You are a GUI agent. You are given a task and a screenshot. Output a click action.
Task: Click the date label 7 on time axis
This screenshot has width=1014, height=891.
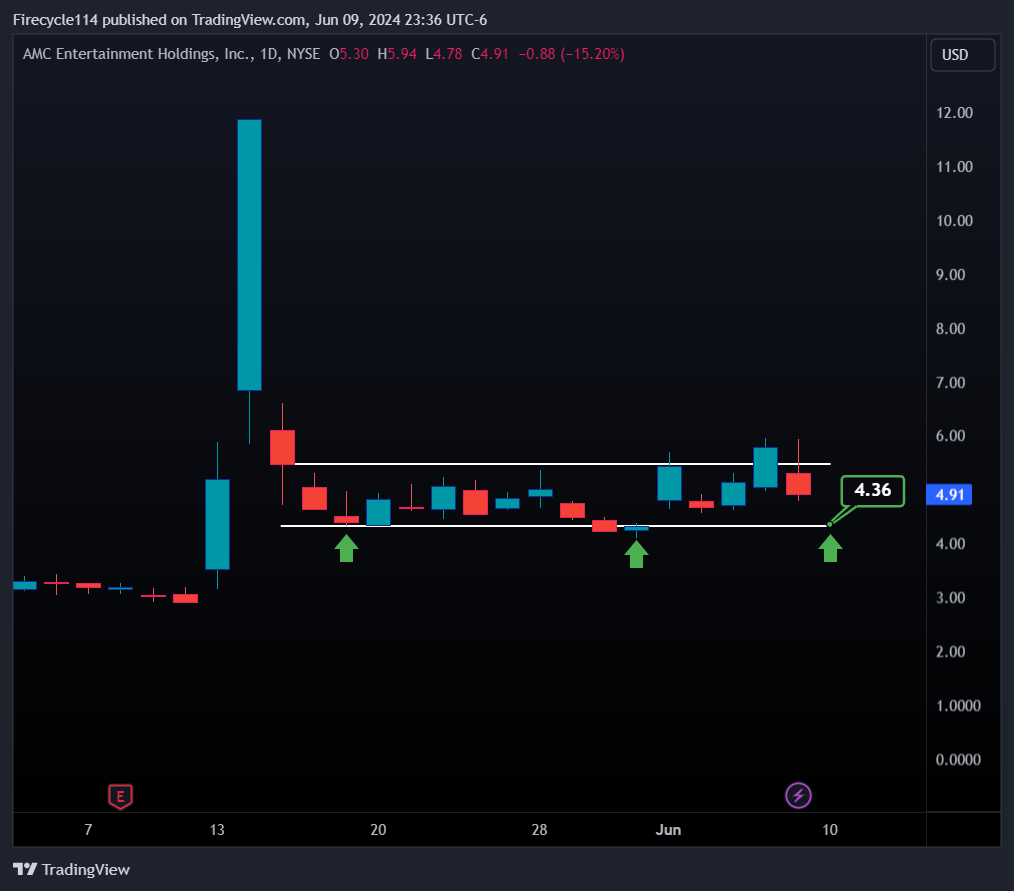click(89, 830)
